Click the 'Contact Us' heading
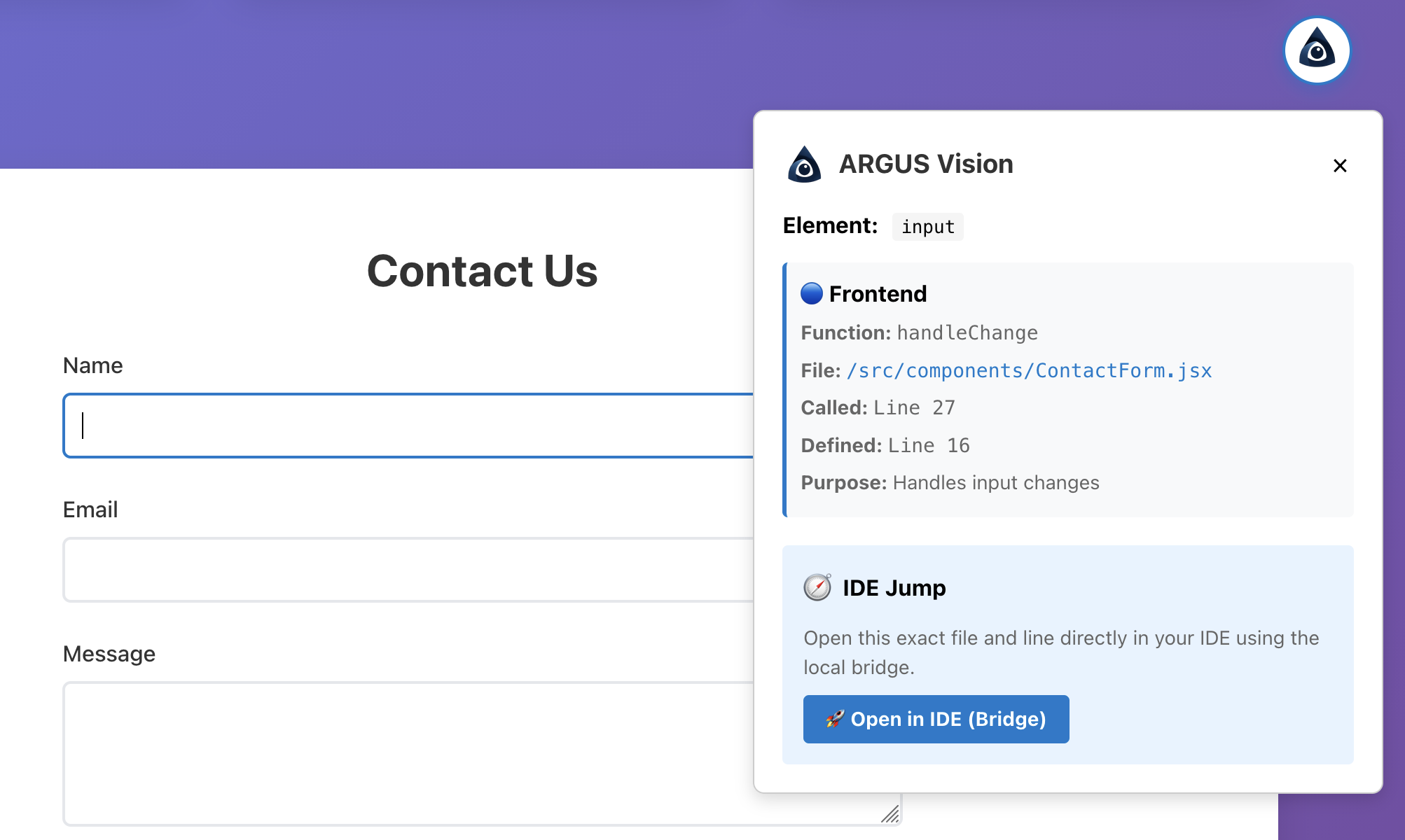Viewport: 1405px width, 840px height. [x=483, y=271]
